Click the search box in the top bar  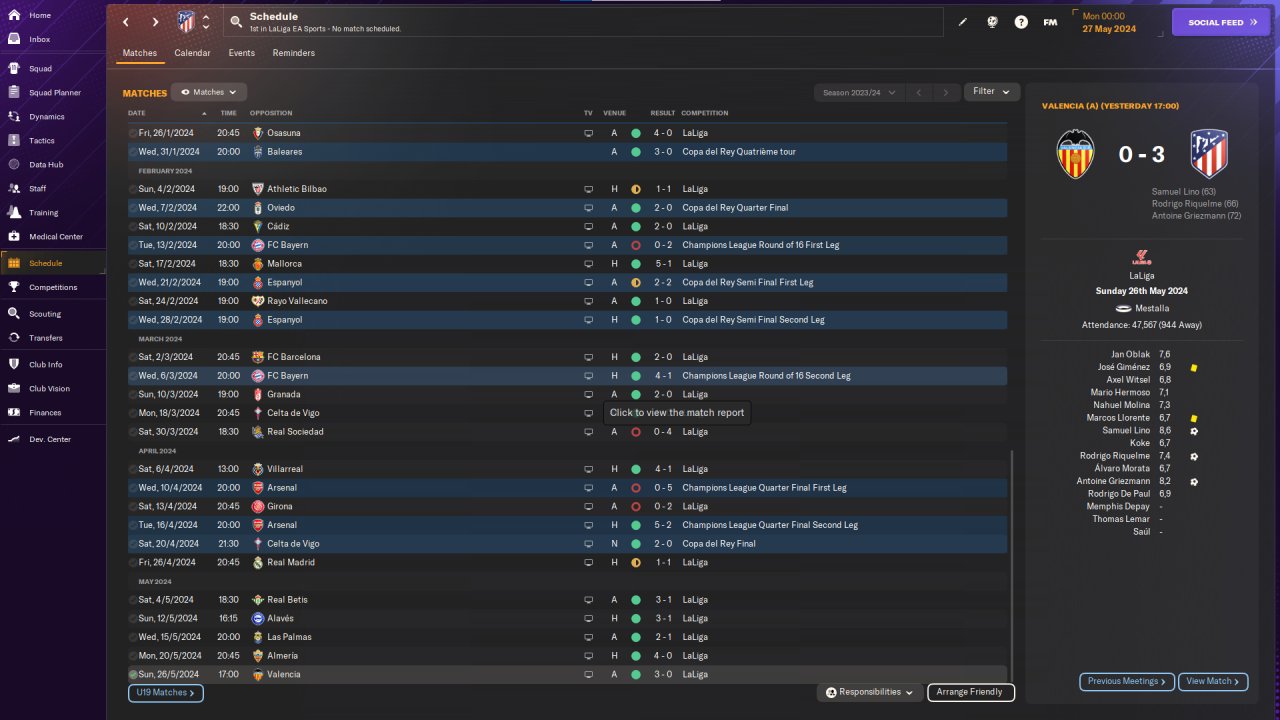tap(585, 22)
